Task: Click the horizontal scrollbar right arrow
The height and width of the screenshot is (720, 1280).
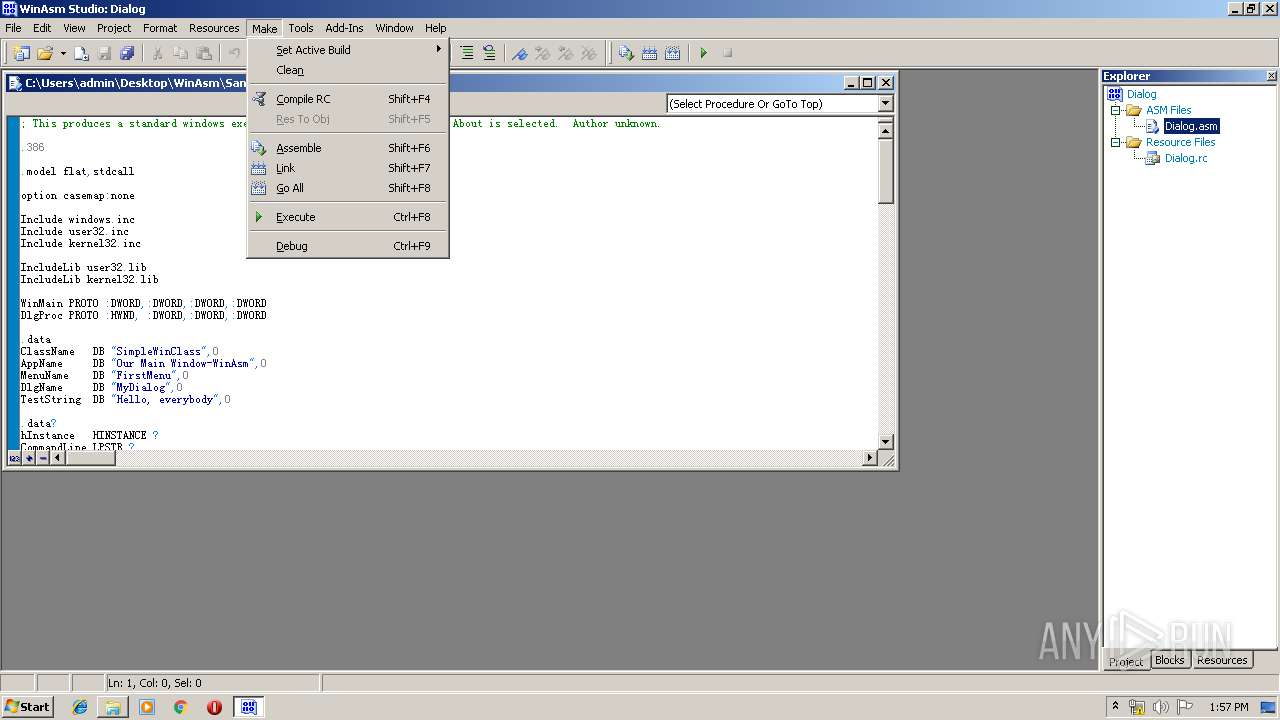Action: click(869, 458)
